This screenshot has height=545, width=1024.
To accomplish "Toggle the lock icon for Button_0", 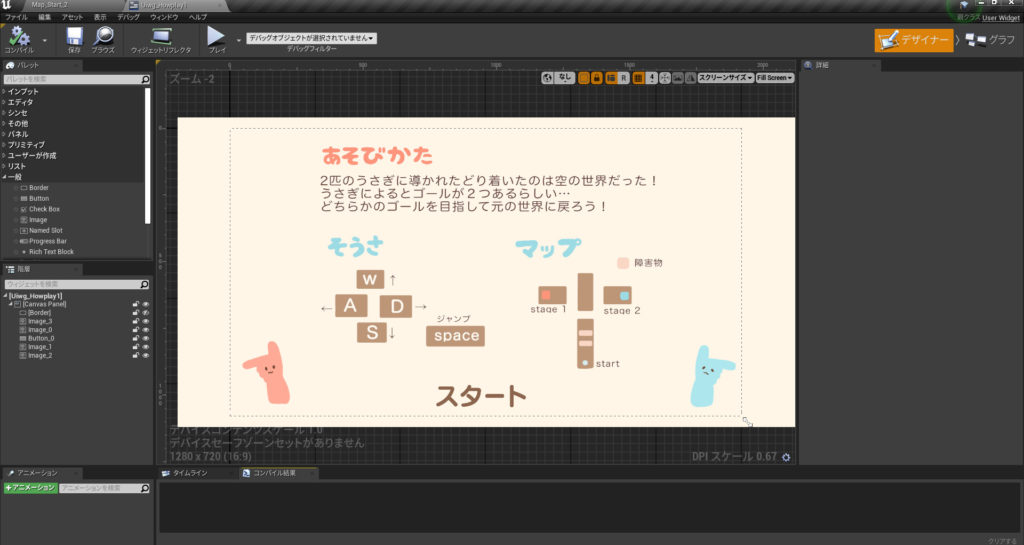I will (x=135, y=338).
